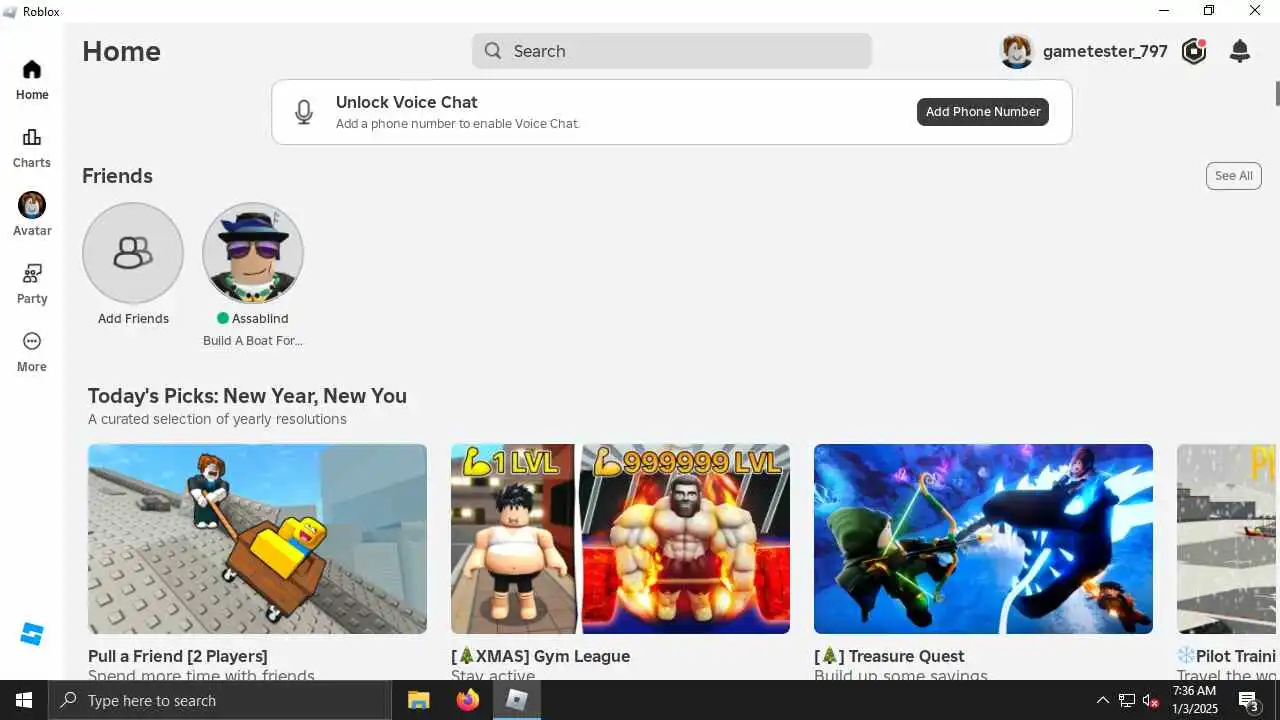The width and height of the screenshot is (1280, 720).
Task: Open the Robux balance icon
Action: 1194,51
